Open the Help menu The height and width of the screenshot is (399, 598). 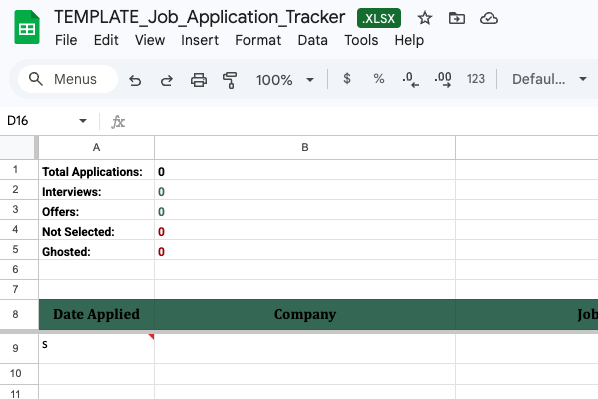pyautogui.click(x=409, y=40)
